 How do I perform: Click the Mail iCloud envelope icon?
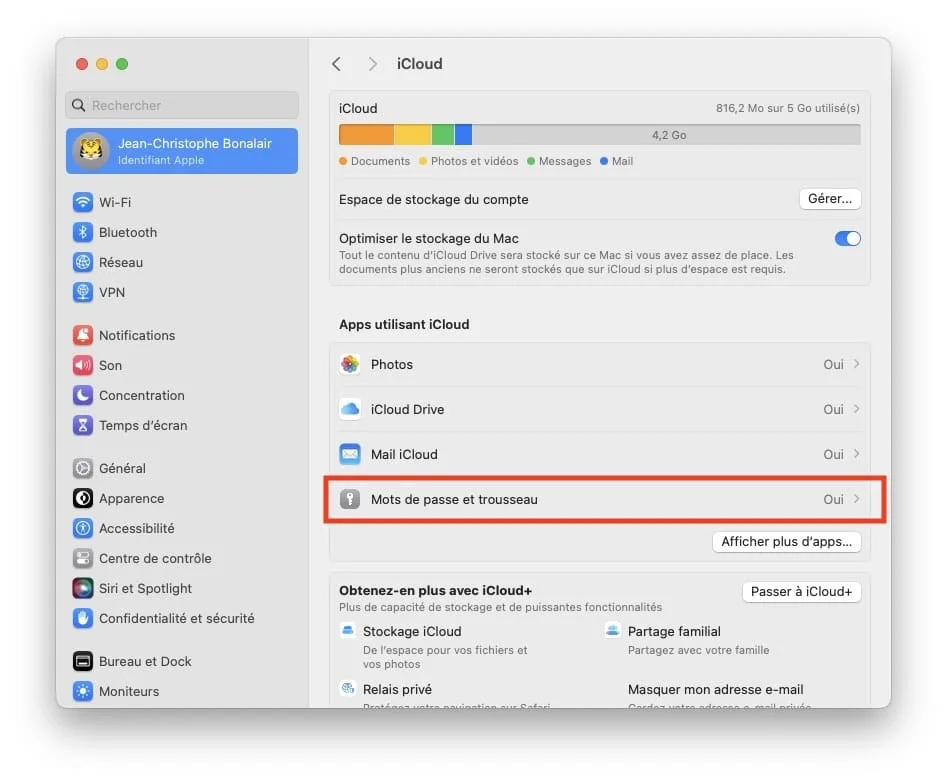350,454
